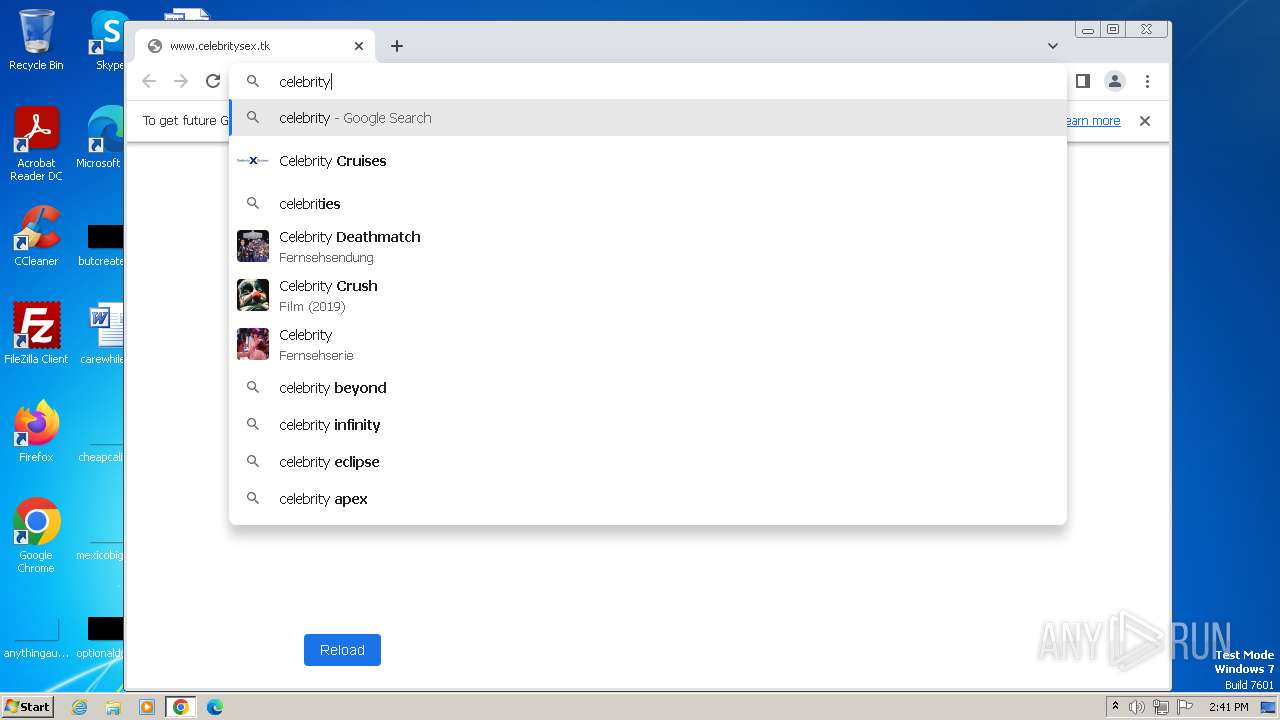This screenshot has width=1280, height=720.
Task: Open the File Explorer taskbar icon
Action: pyautogui.click(x=113, y=707)
